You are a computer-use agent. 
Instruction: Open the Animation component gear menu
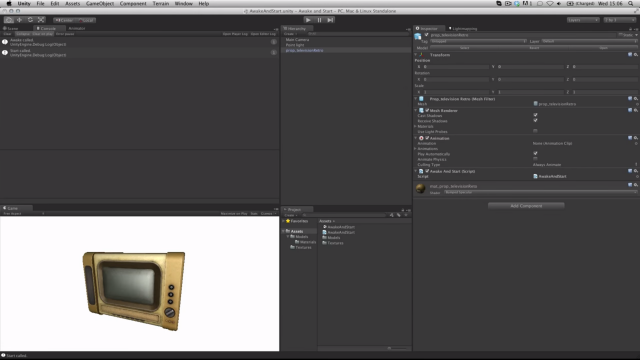pos(636,138)
